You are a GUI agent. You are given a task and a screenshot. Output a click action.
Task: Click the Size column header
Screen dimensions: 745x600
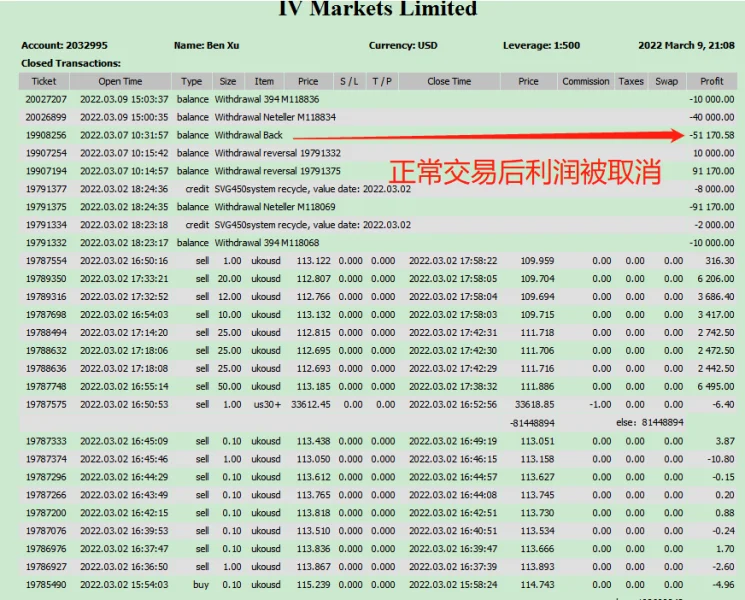pyautogui.click(x=228, y=82)
